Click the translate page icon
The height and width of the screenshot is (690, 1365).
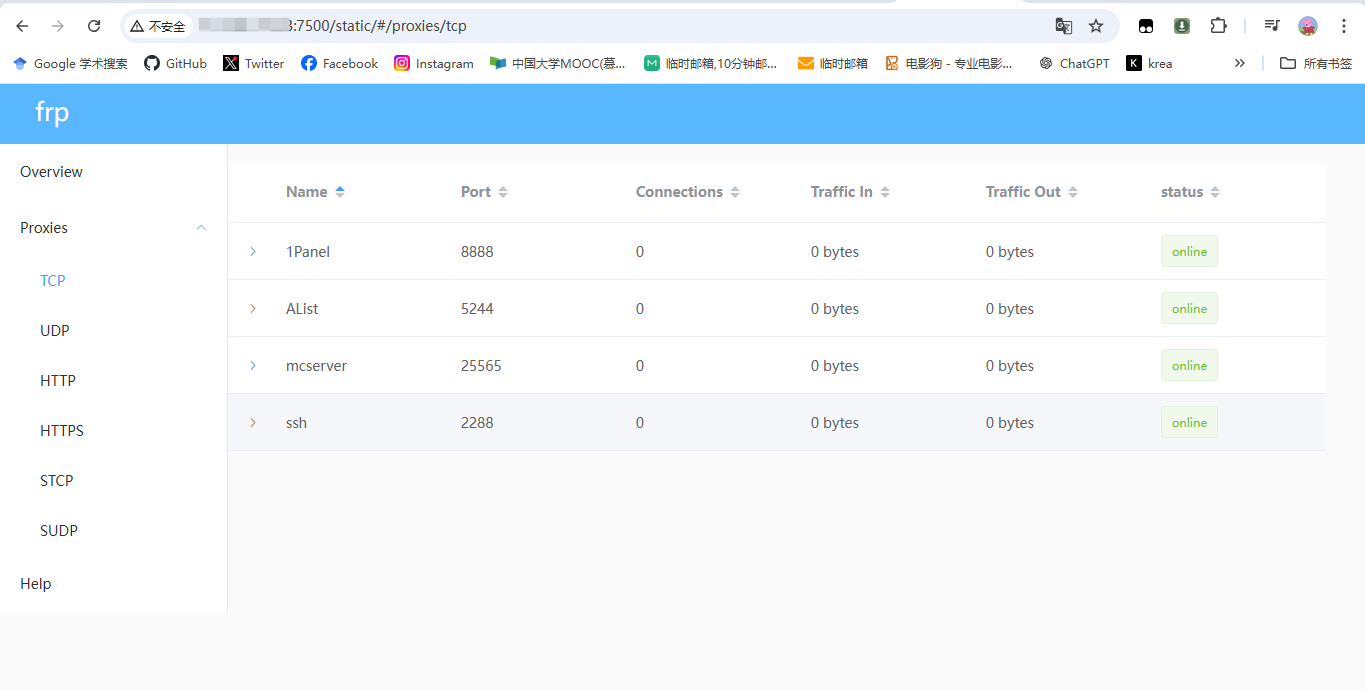[1063, 26]
